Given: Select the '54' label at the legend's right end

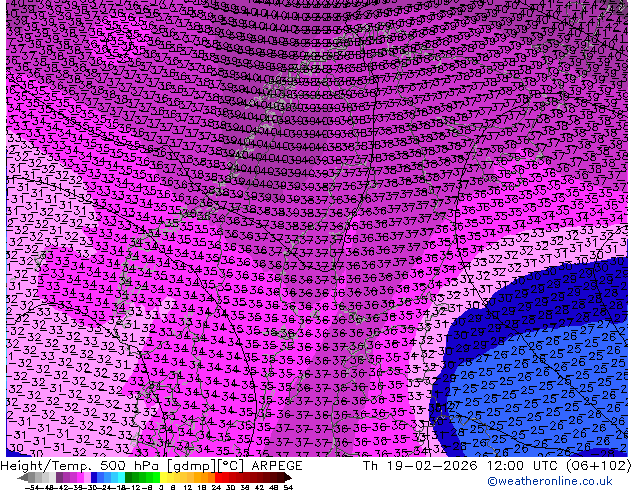Looking at the screenshot, I should point(287,488).
